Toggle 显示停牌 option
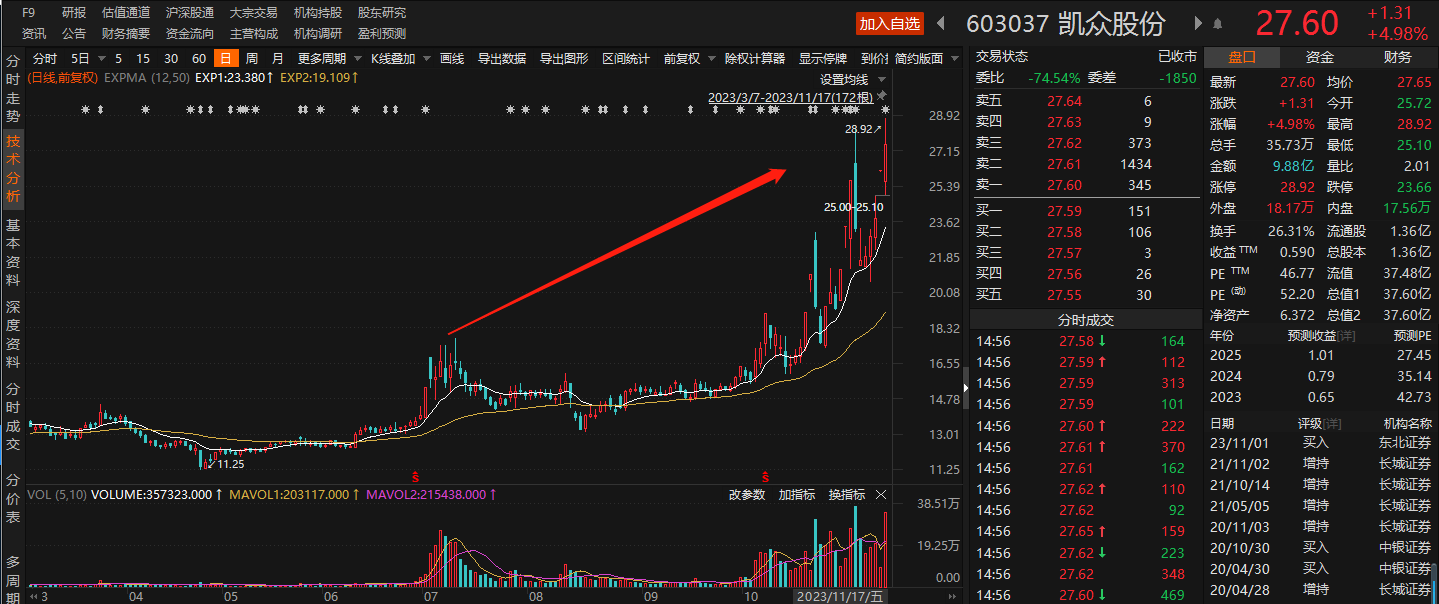 (x=823, y=59)
